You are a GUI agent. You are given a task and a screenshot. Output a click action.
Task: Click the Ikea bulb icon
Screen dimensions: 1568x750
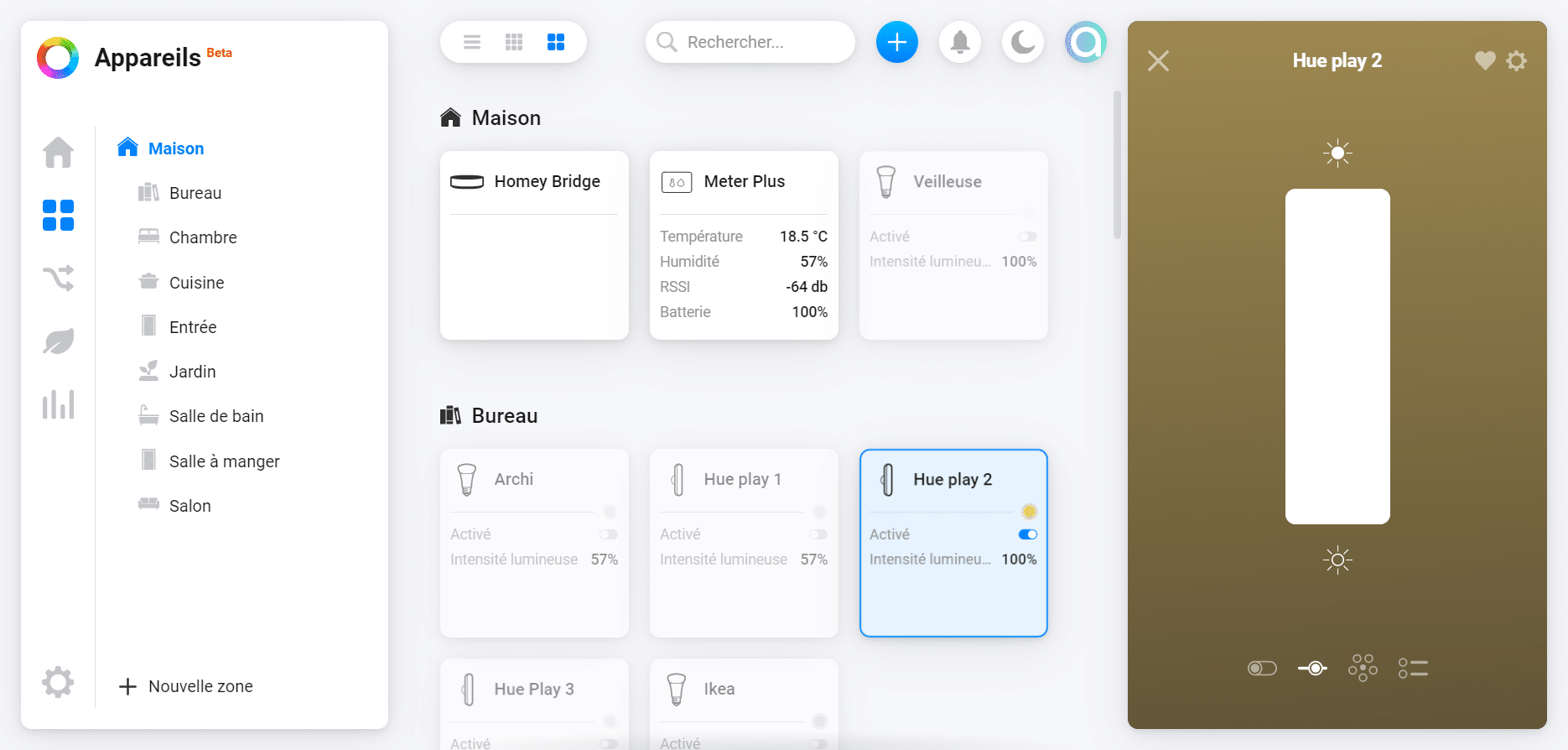tap(677, 689)
